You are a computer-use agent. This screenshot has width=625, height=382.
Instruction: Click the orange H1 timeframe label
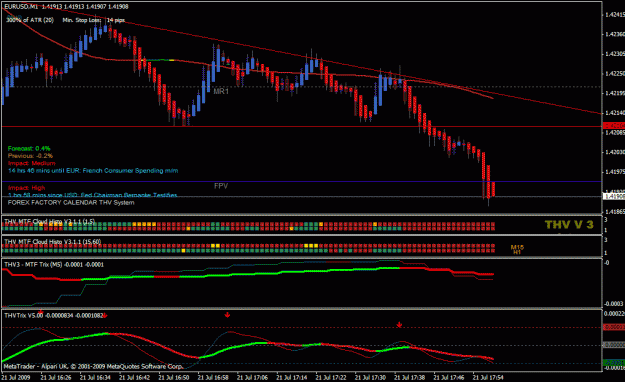[517, 252]
